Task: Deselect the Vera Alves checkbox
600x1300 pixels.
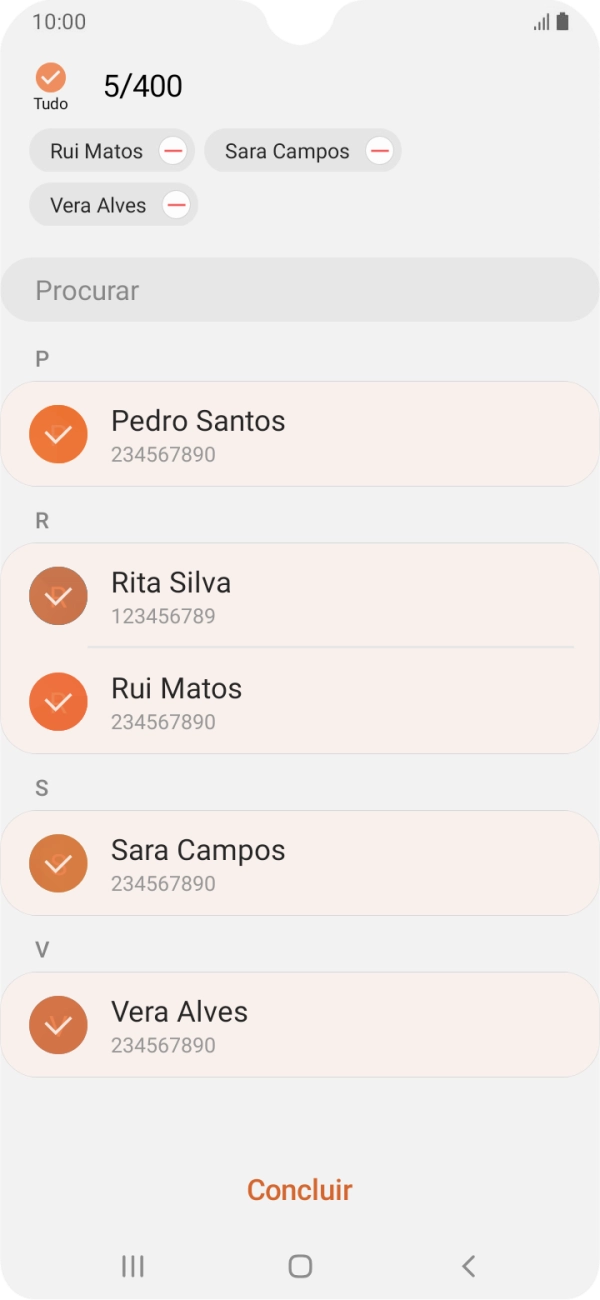Action: tap(58, 1023)
